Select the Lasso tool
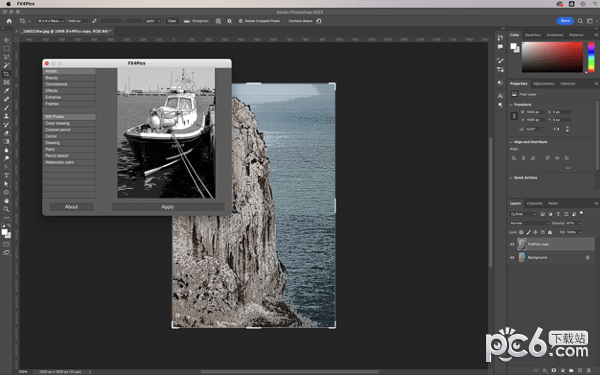This screenshot has width=600, height=375. click(7, 57)
